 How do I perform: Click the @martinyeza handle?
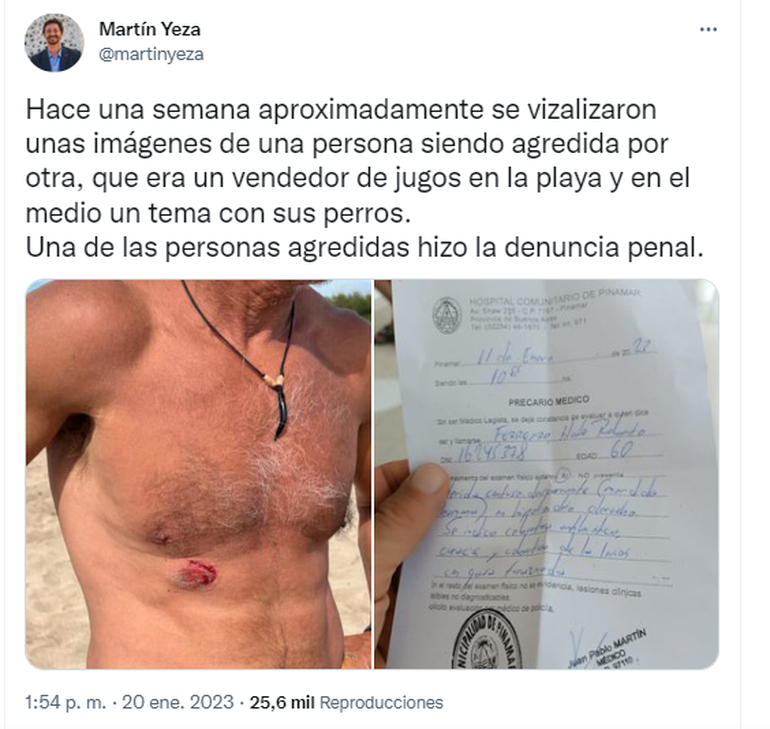coord(151,54)
